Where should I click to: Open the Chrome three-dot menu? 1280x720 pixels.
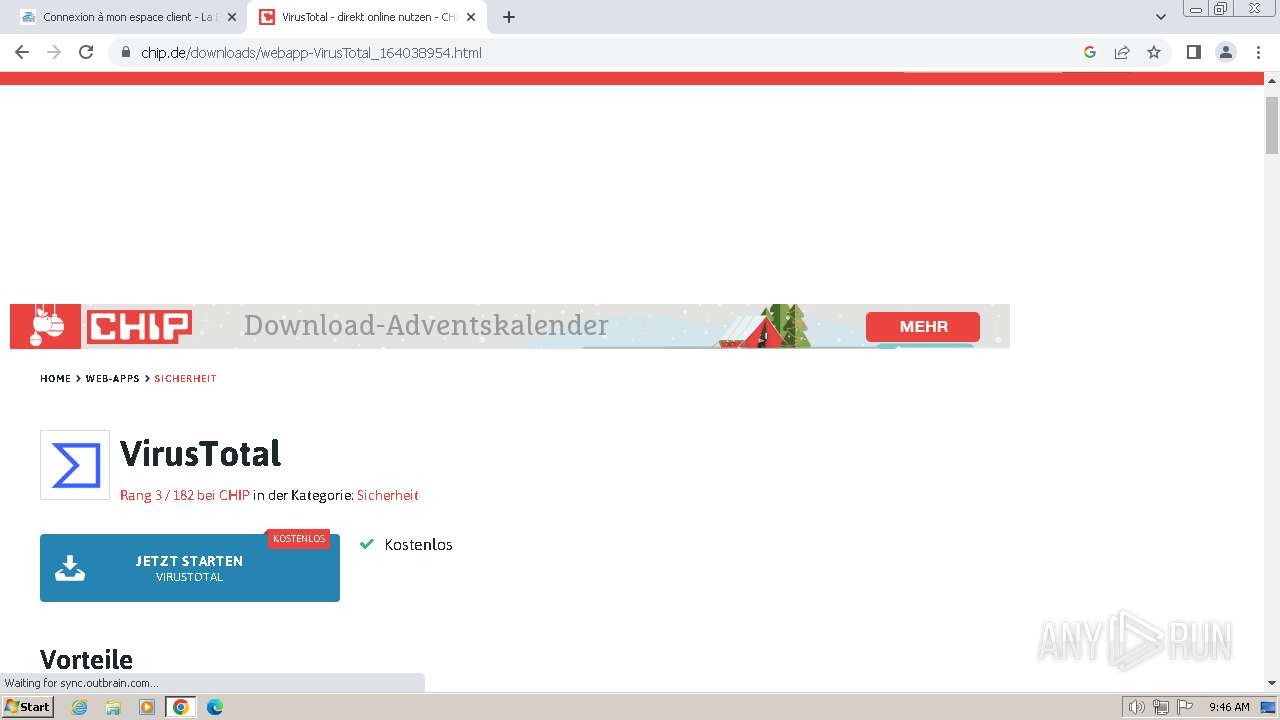pos(1258,52)
